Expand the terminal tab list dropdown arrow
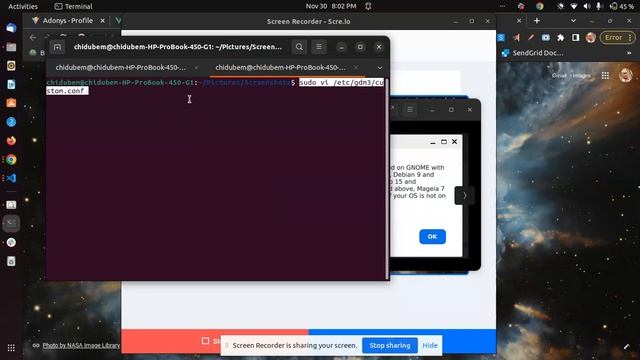Image resolution: width=640 pixels, height=360 pixels. 380,68
